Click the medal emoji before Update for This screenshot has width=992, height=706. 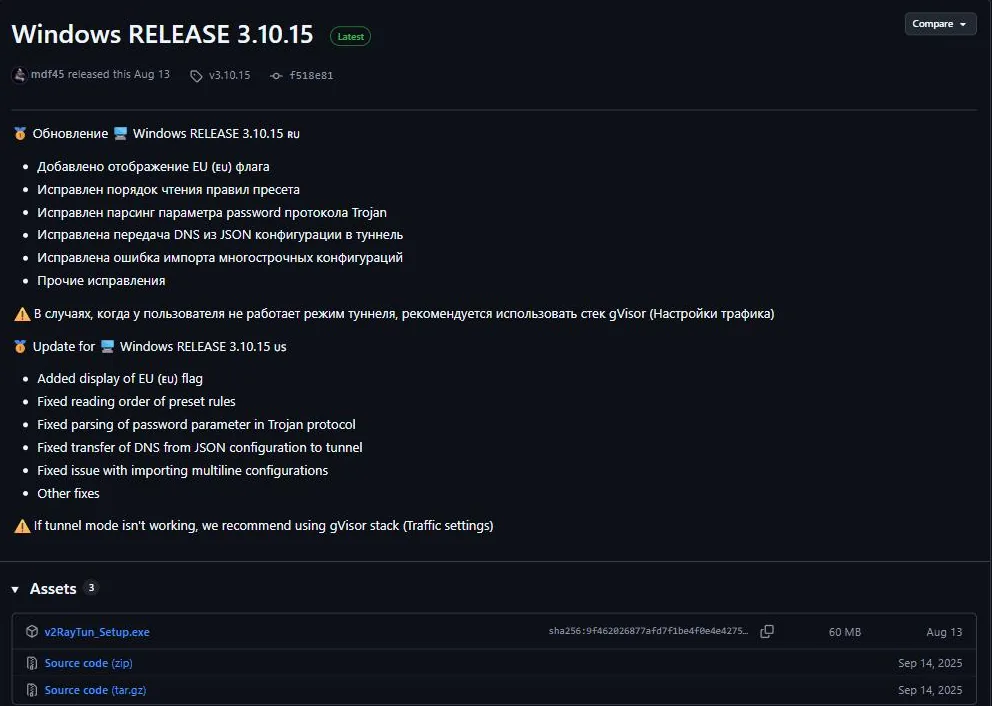[x=20, y=347]
